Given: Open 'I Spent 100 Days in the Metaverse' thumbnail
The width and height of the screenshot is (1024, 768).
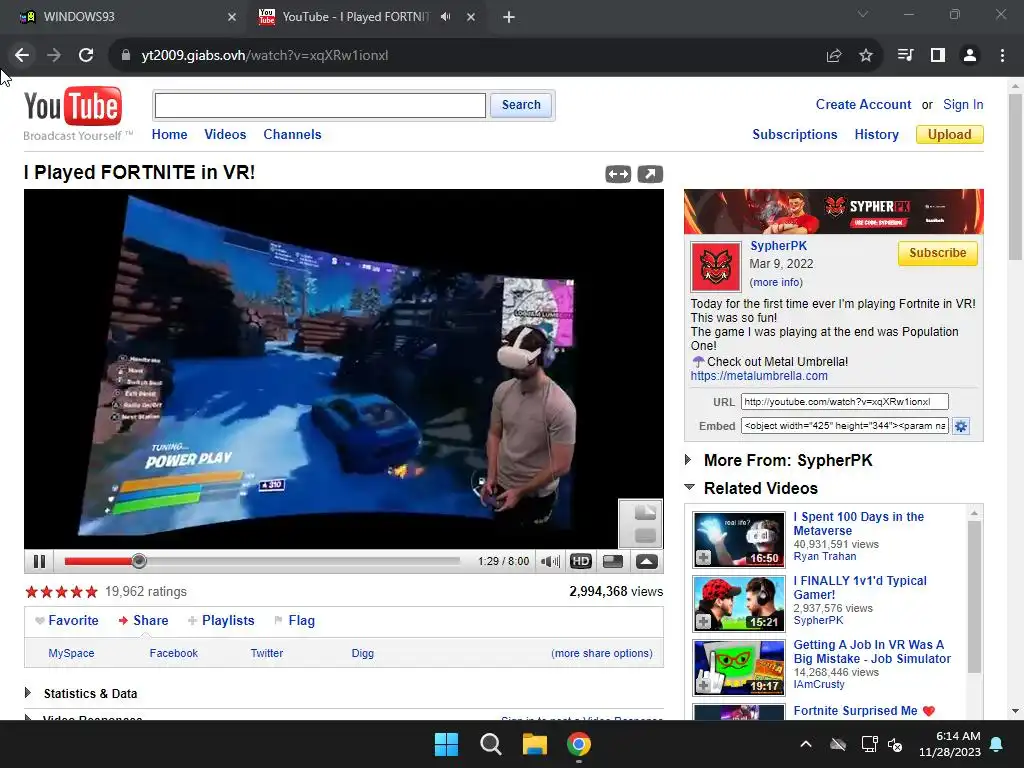Looking at the screenshot, I should 739,540.
